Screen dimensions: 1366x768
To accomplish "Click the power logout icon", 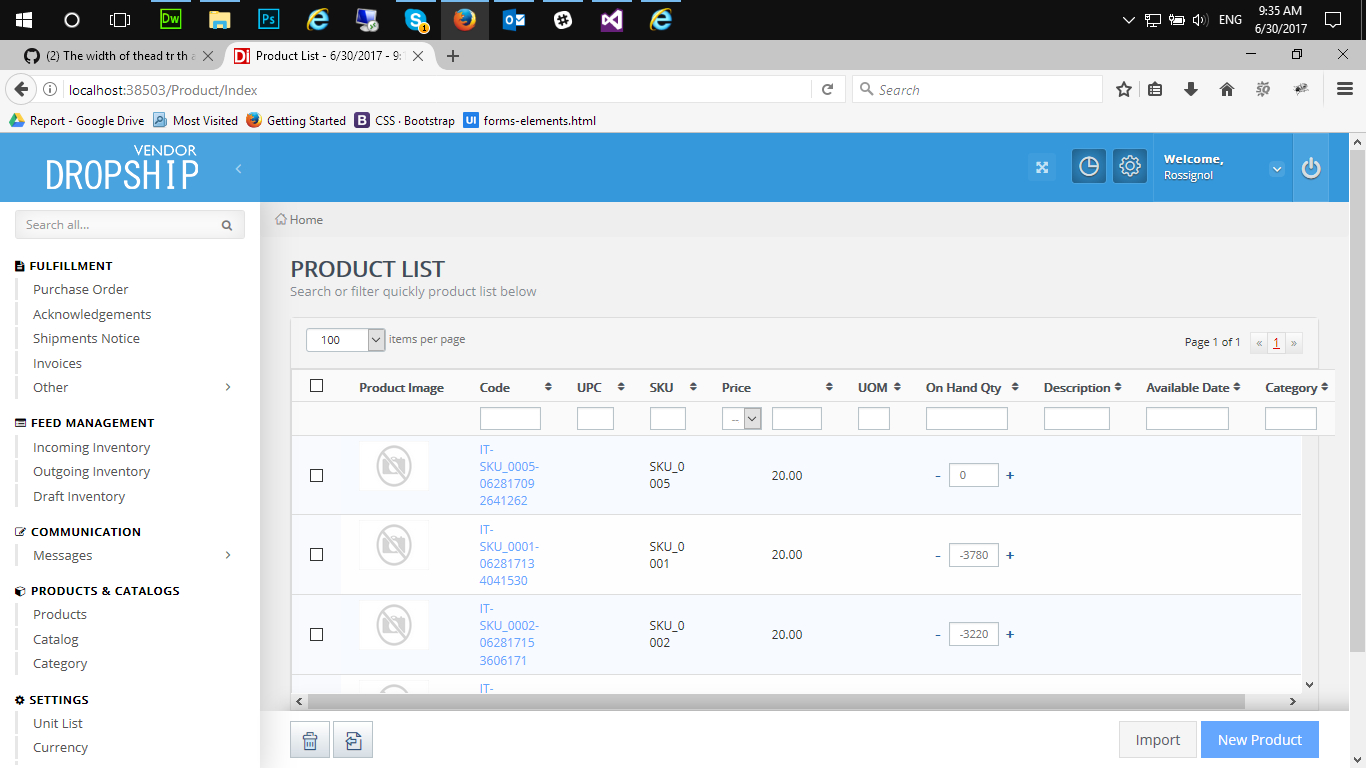I will click(1311, 168).
